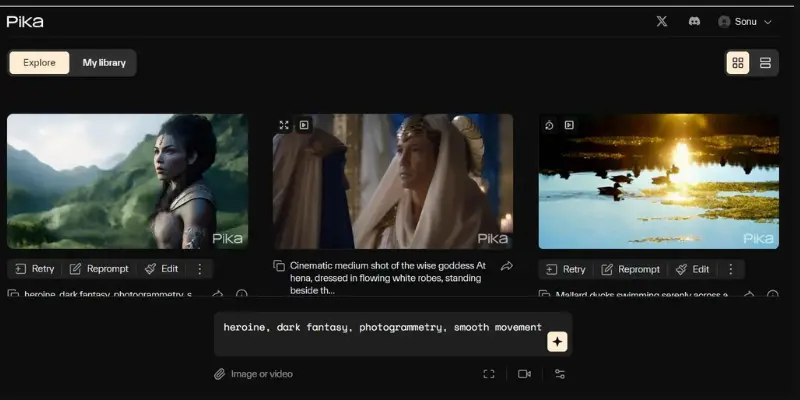Reprompt the mallard ducks video
This screenshot has height=400, width=800.
pos(631,269)
